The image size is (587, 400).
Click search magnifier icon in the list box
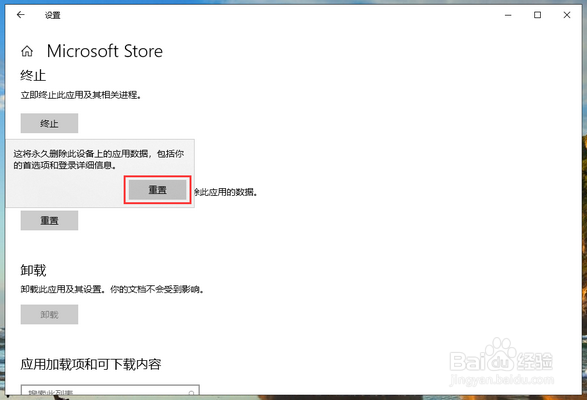click(191, 393)
